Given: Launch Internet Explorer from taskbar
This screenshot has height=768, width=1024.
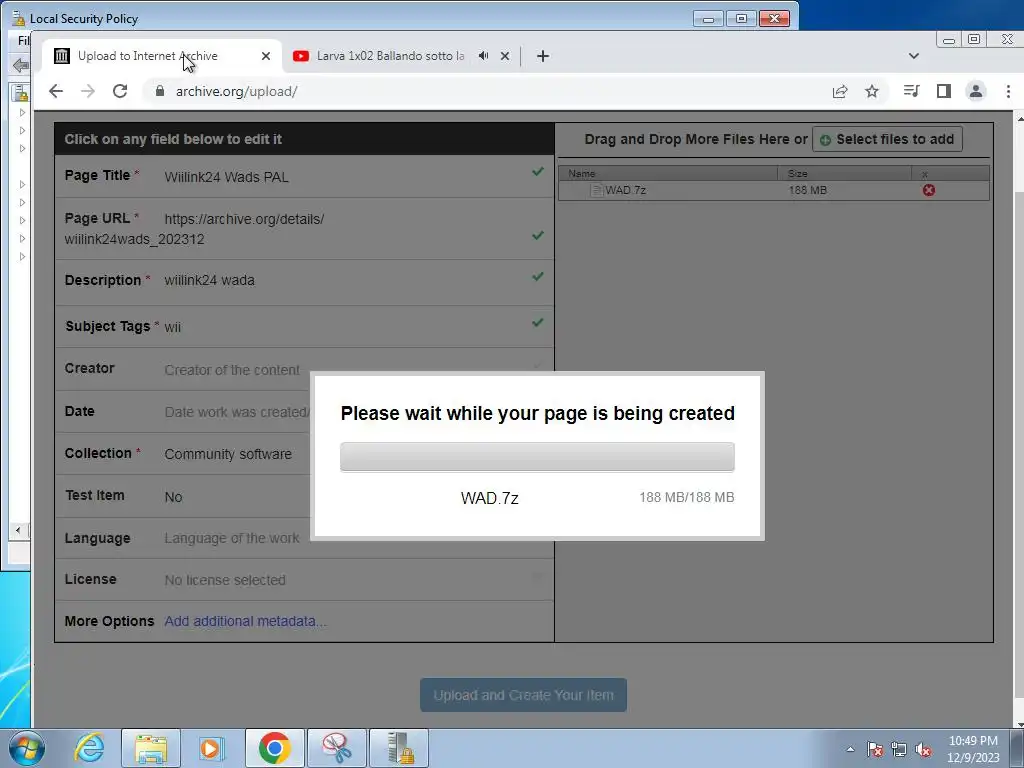Looking at the screenshot, I should [x=89, y=748].
